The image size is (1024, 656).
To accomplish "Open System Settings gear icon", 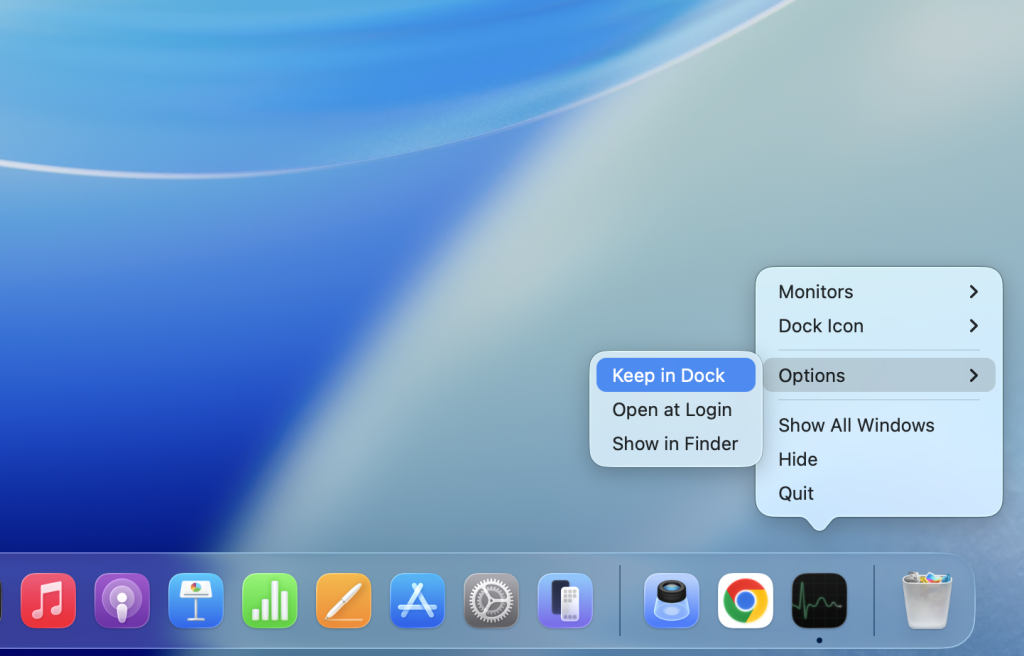I will click(x=491, y=600).
